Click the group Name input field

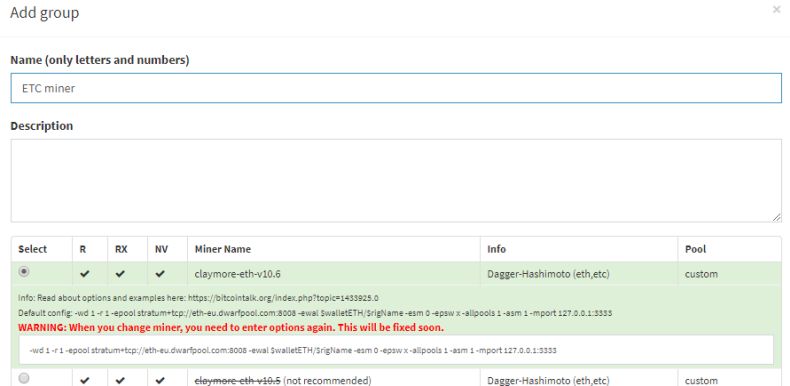tap(396, 88)
